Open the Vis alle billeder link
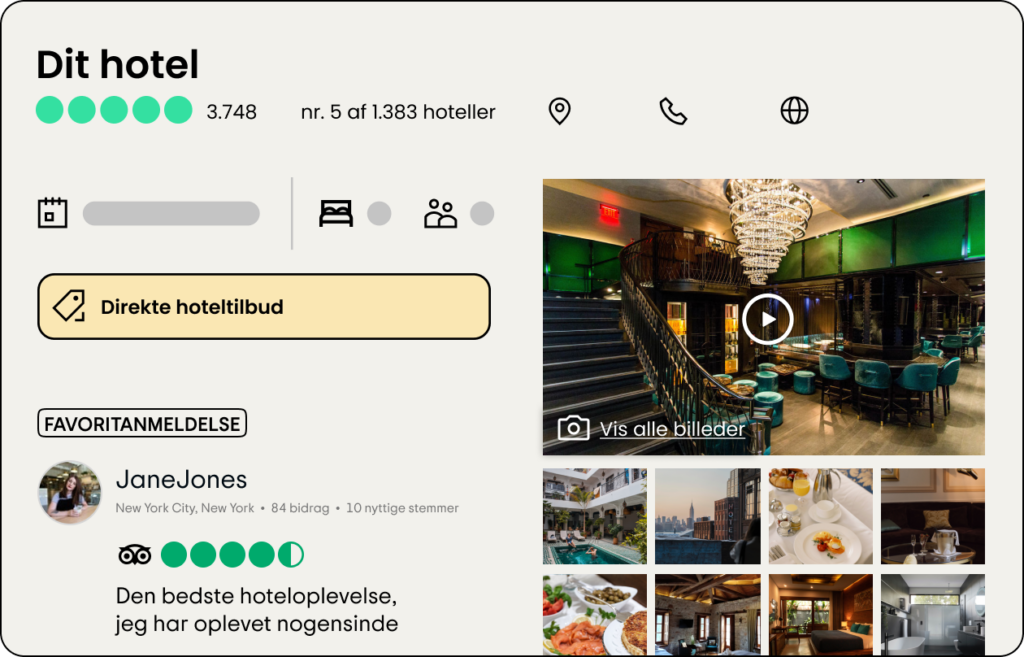The width and height of the screenshot is (1024, 657). point(672,429)
